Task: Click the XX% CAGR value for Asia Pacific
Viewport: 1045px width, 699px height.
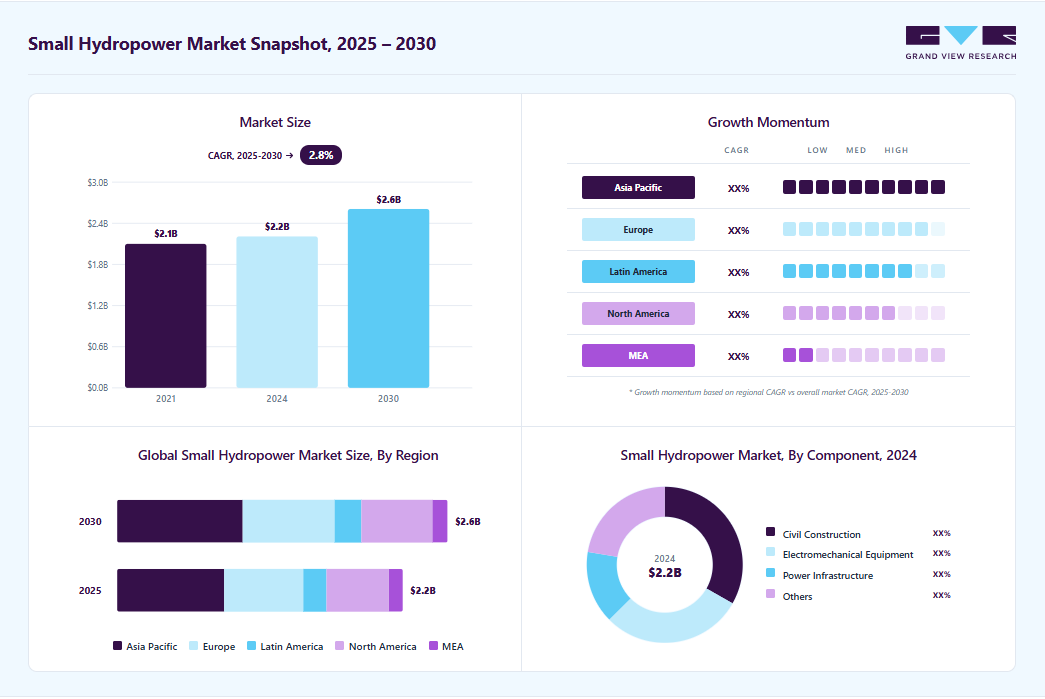Action: (738, 189)
